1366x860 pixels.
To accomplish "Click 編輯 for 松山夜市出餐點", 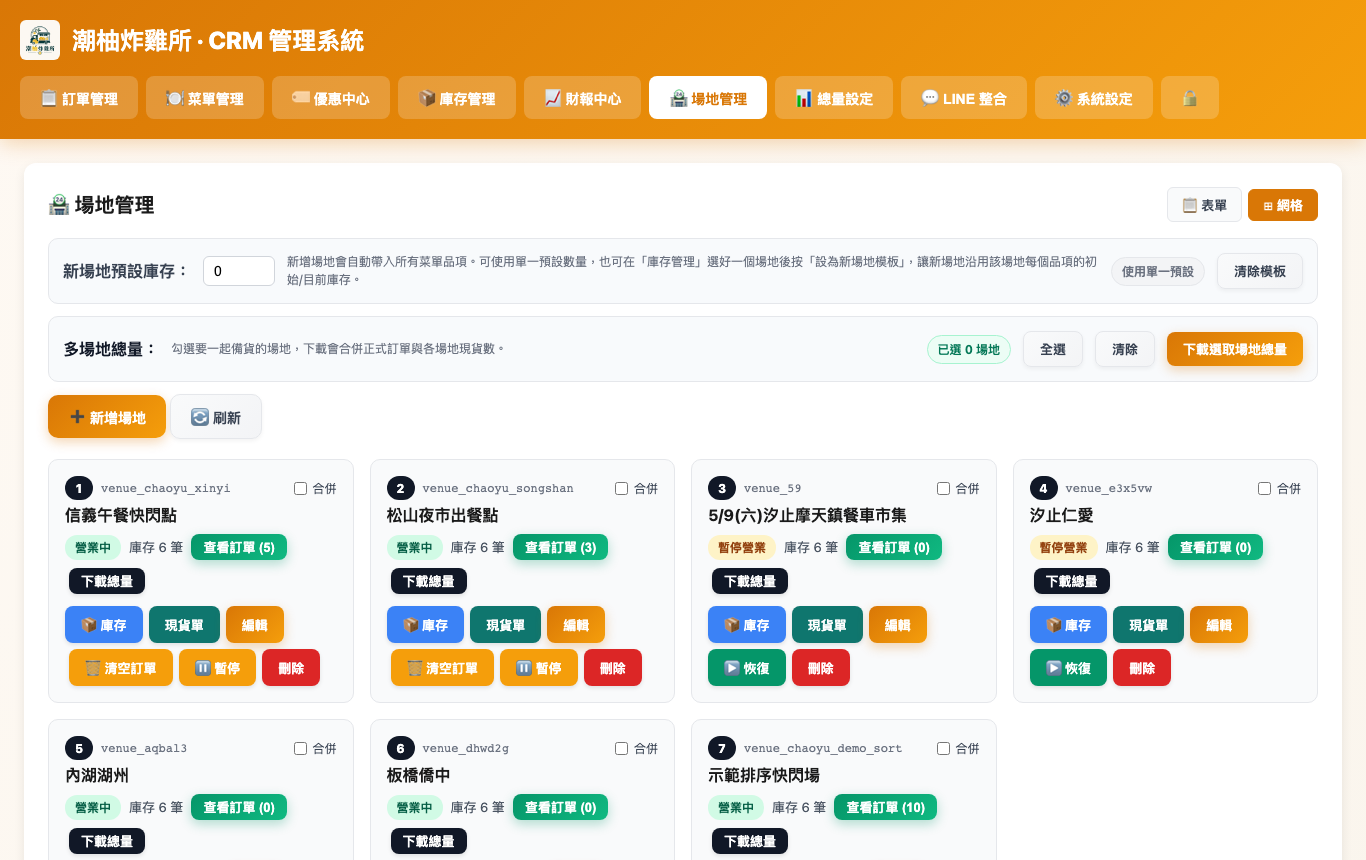I will 576,625.
